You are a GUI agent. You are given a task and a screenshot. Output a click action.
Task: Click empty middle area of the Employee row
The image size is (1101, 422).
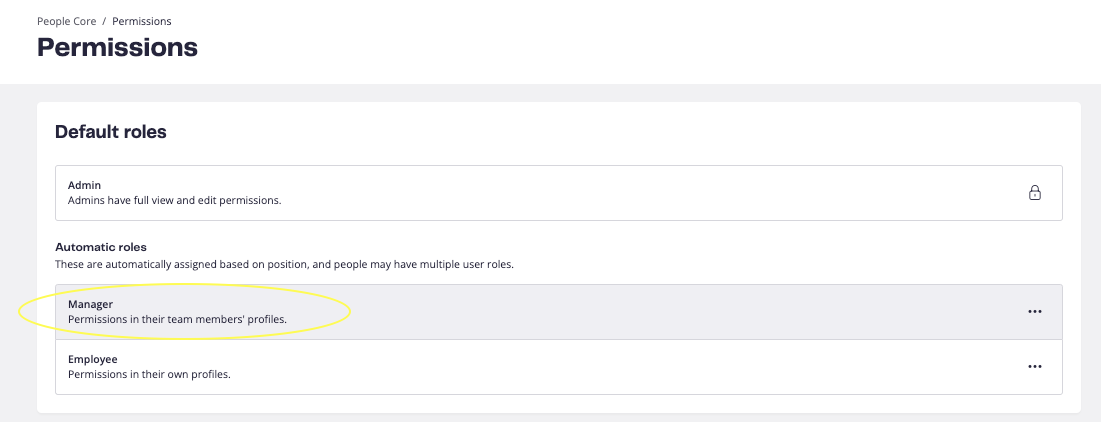632,367
